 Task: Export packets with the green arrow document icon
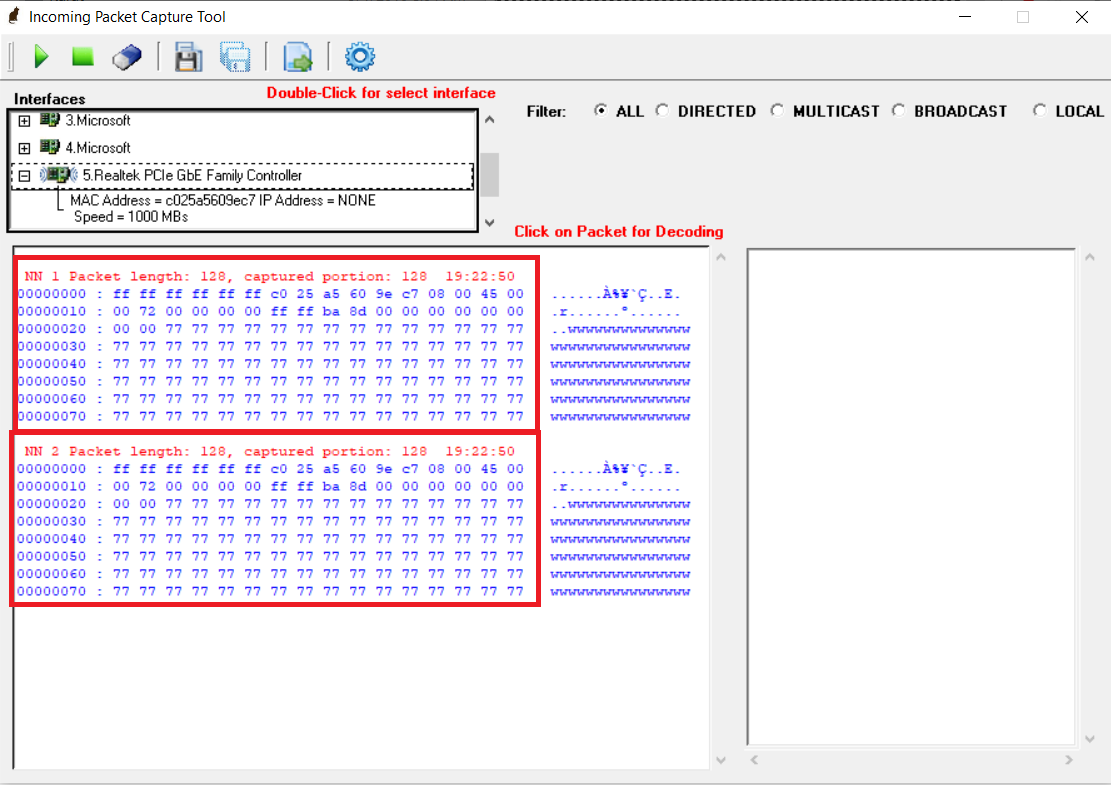[298, 57]
